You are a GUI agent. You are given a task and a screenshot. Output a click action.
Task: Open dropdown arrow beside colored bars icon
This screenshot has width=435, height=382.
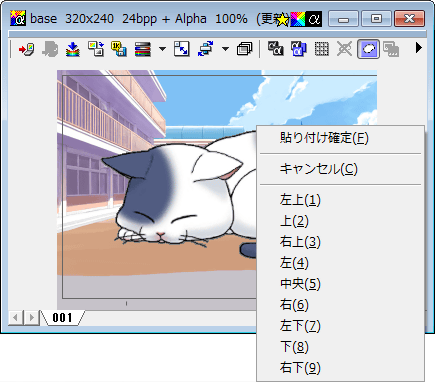[x=162, y=49]
